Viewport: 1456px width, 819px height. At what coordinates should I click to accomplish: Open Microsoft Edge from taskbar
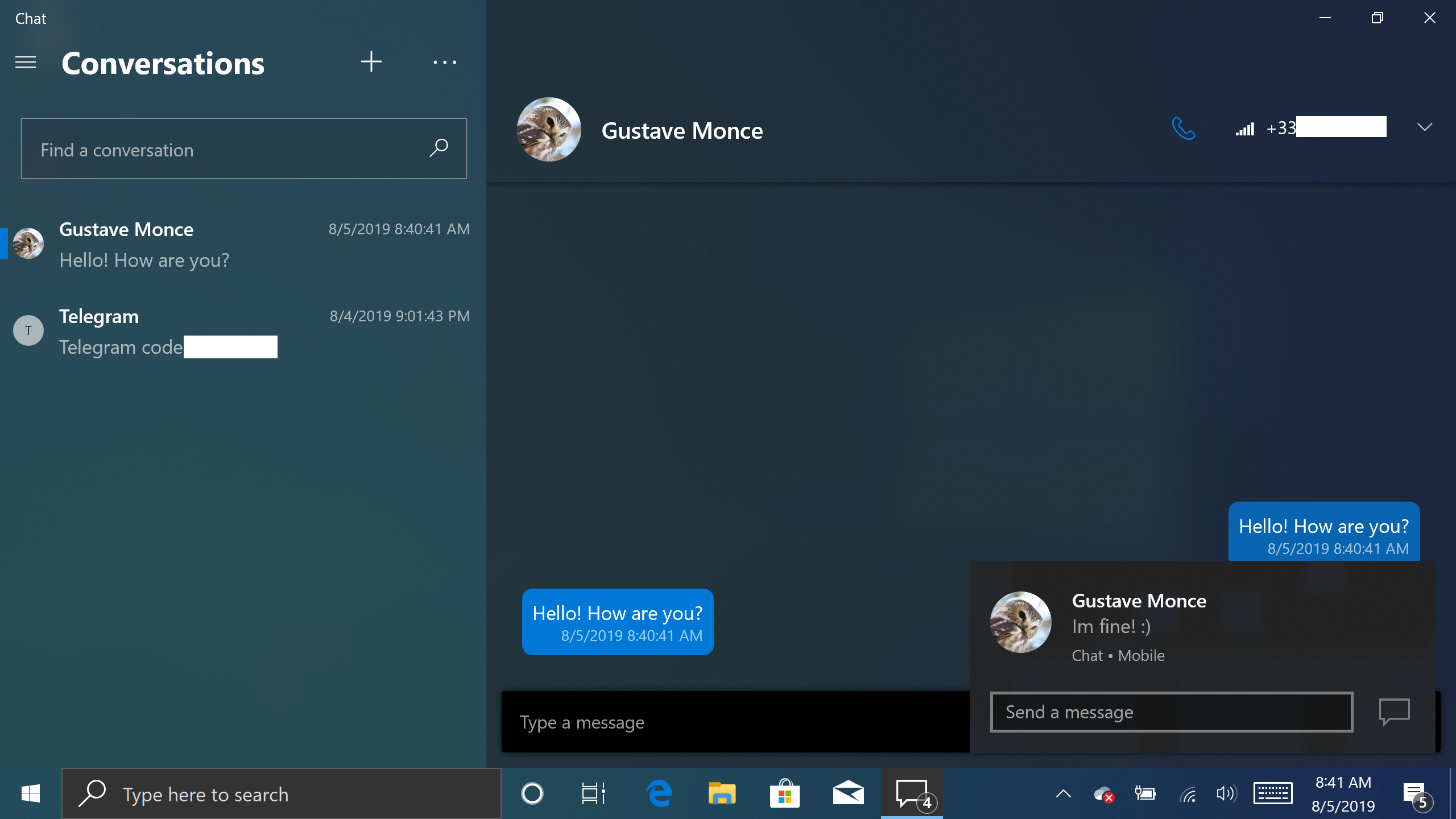click(x=660, y=793)
